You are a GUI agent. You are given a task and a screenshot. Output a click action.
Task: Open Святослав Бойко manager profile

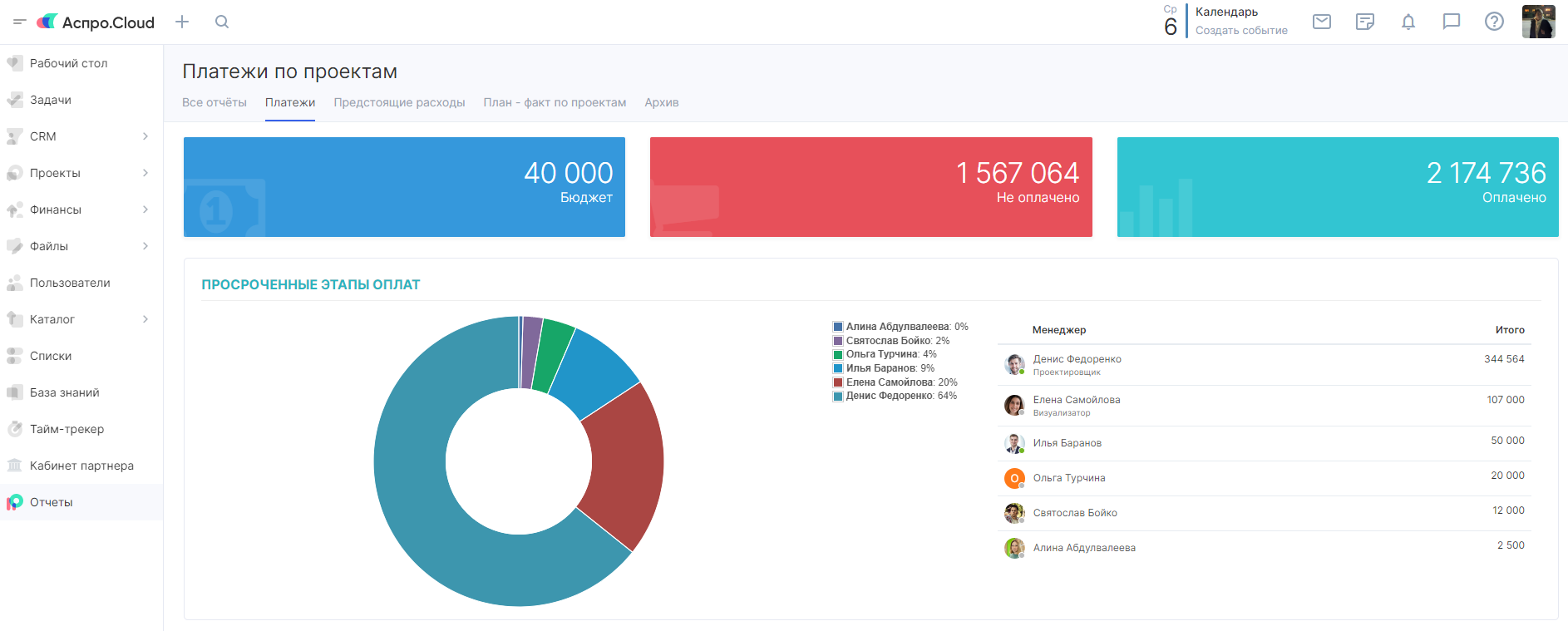[1075, 513]
